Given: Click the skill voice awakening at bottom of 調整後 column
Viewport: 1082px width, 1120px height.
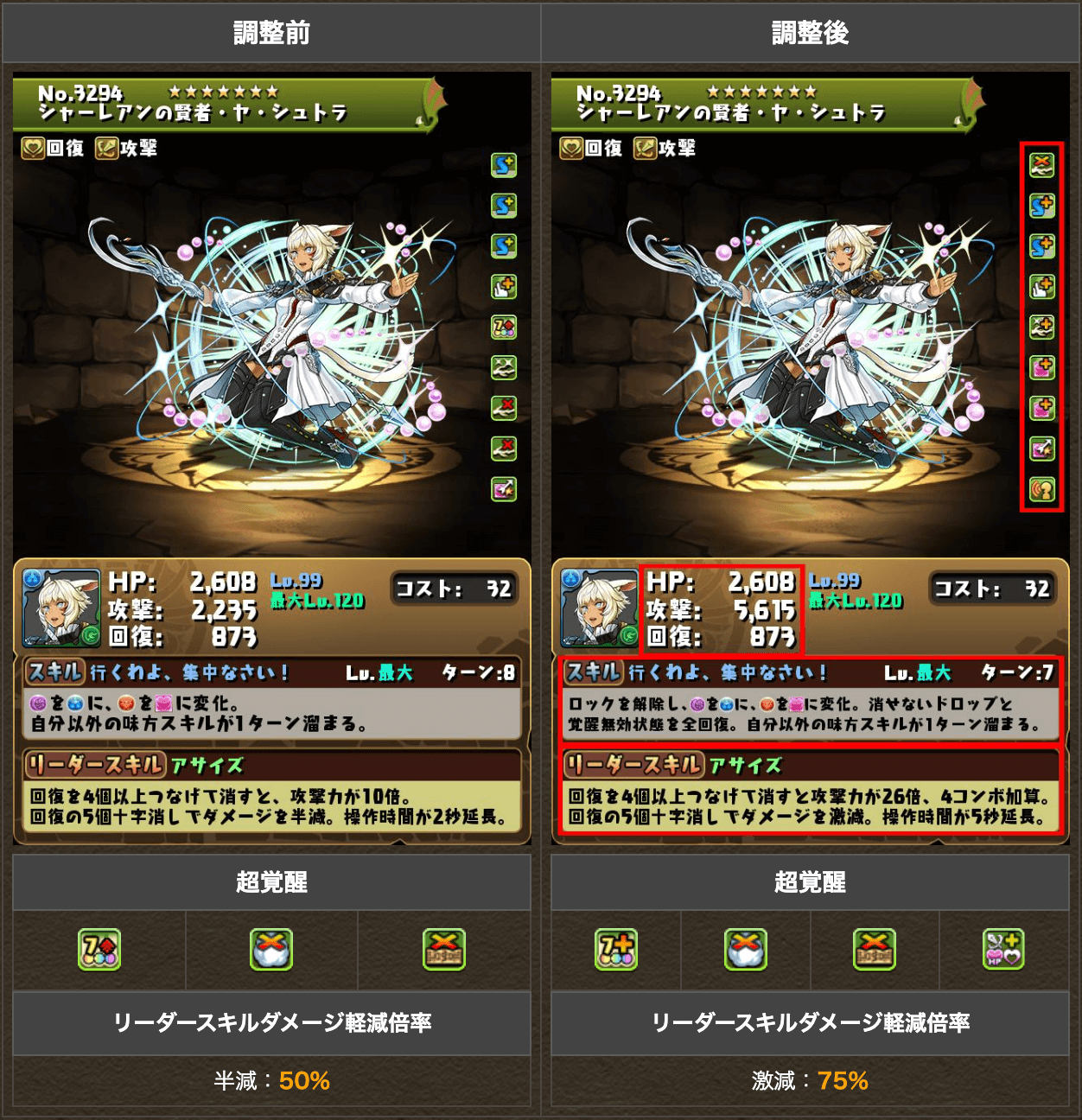Looking at the screenshot, I should pos(1042,490).
